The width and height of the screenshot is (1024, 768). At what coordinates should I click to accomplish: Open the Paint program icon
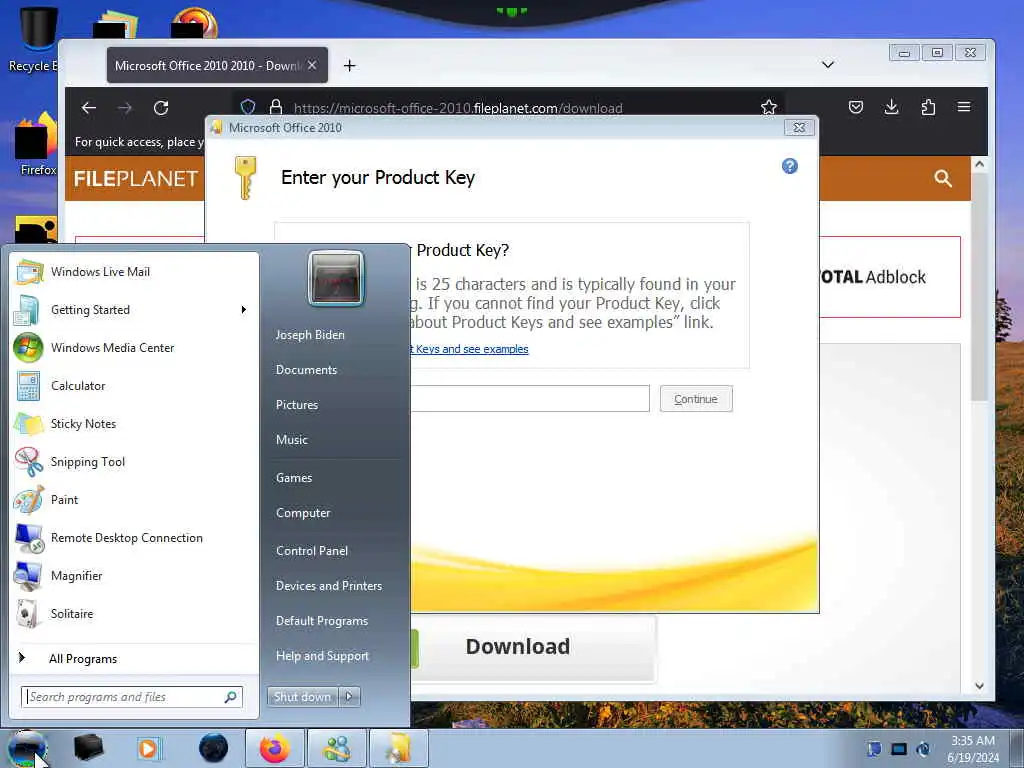point(28,500)
